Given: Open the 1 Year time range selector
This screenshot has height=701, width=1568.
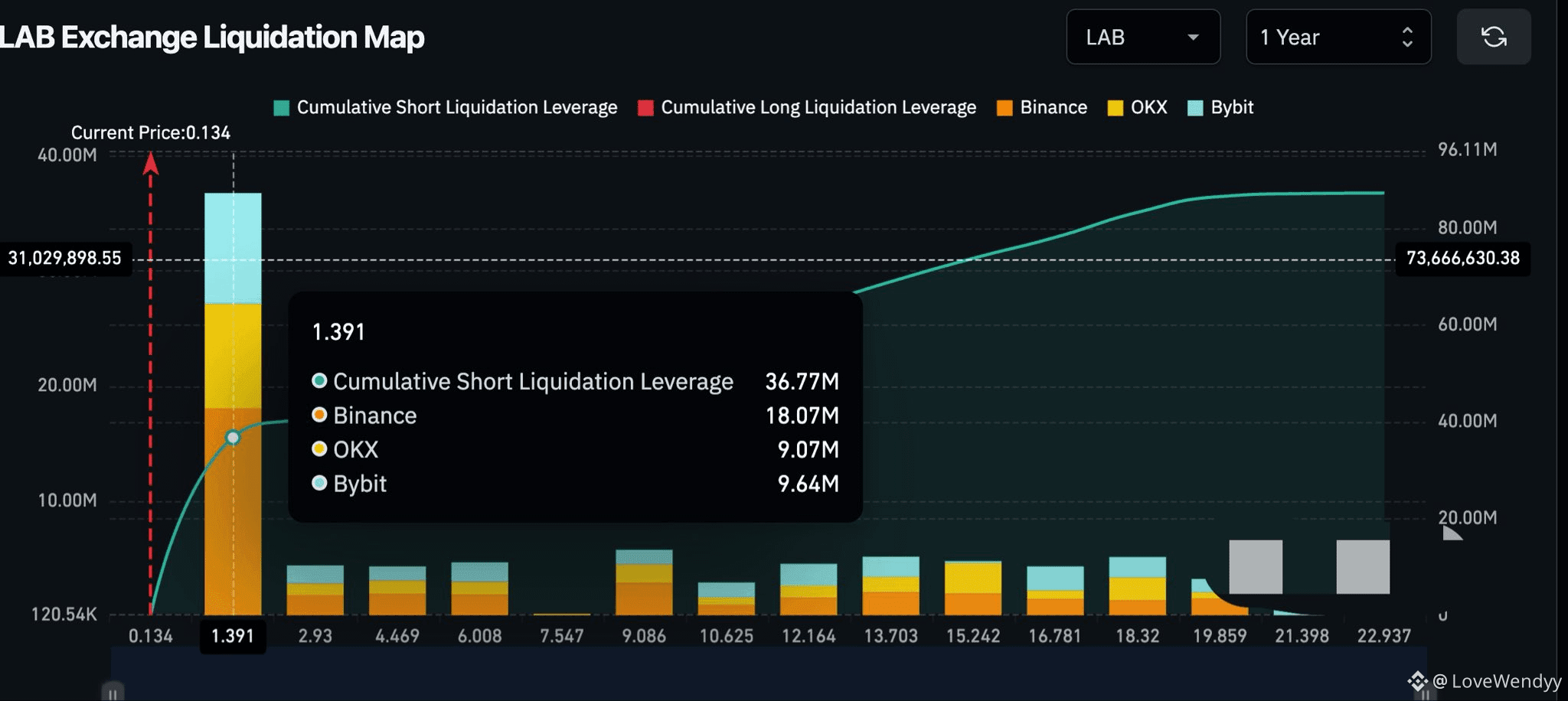Looking at the screenshot, I should [x=1338, y=37].
